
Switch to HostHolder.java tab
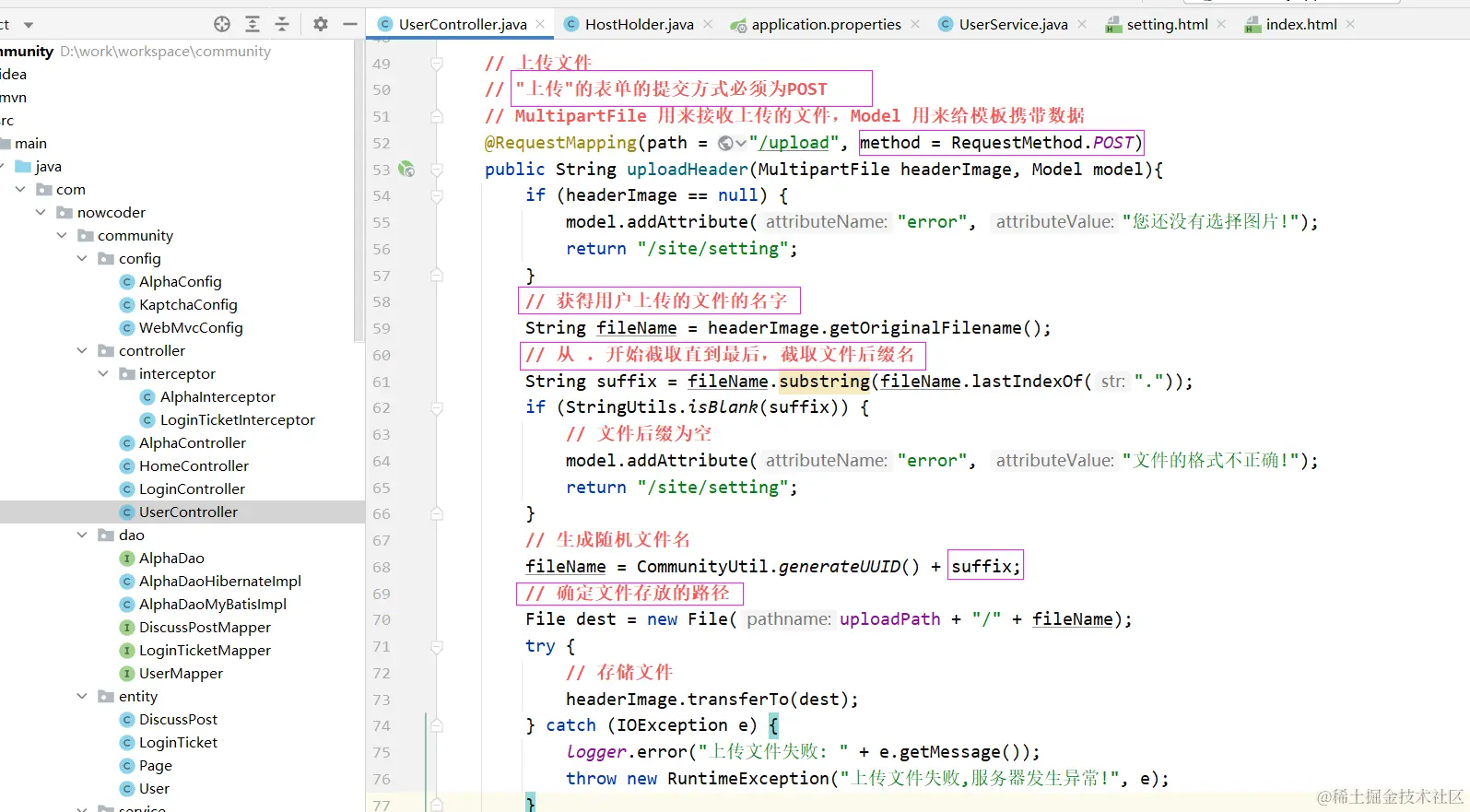[x=639, y=24]
